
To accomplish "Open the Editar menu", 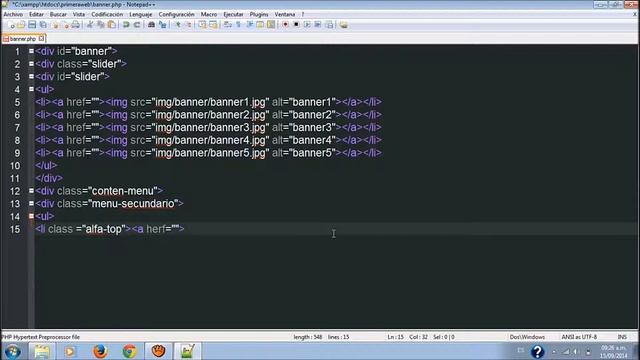I will tap(36, 14).
